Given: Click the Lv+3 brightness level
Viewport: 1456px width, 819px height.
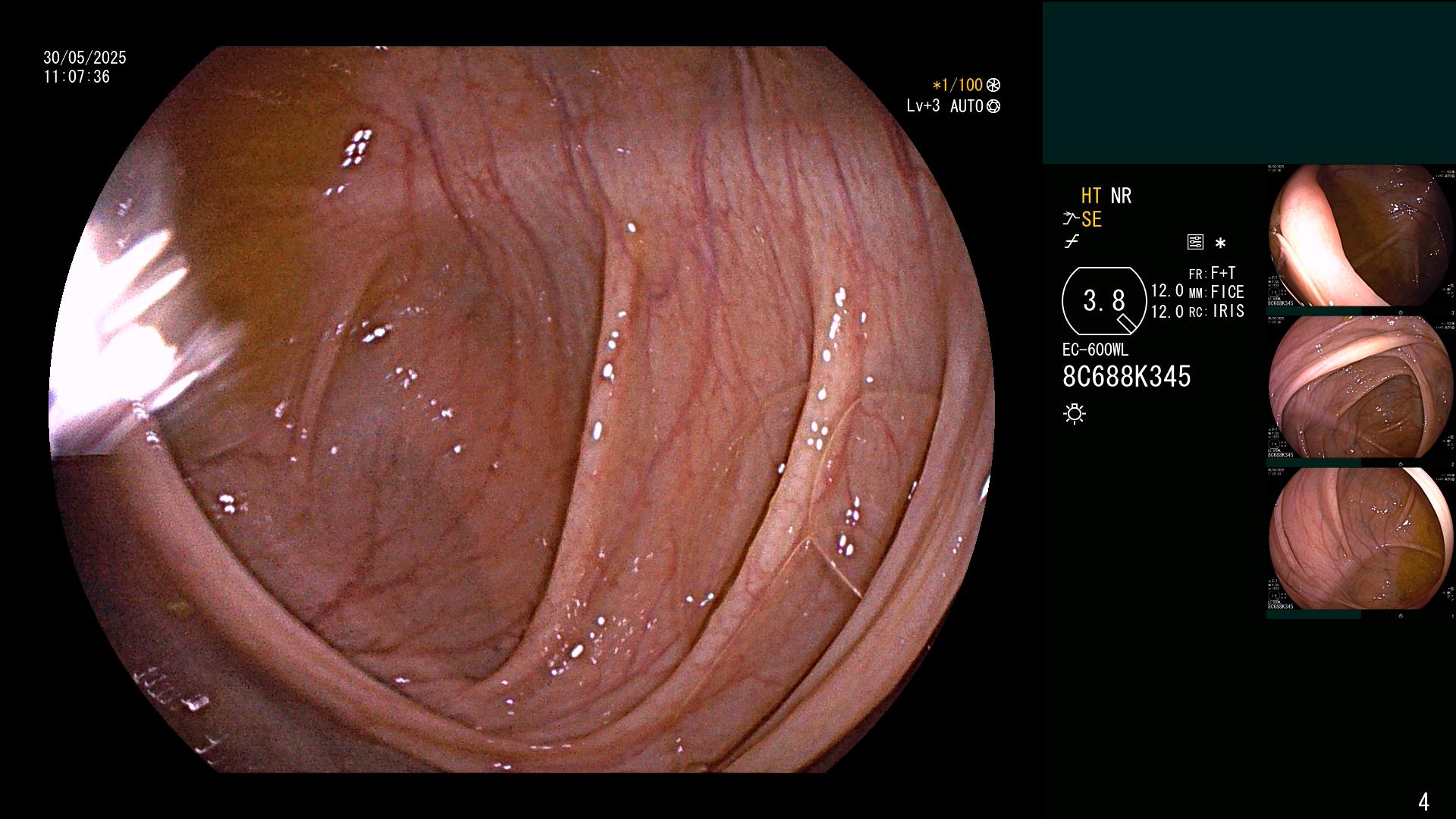Looking at the screenshot, I should [923, 106].
